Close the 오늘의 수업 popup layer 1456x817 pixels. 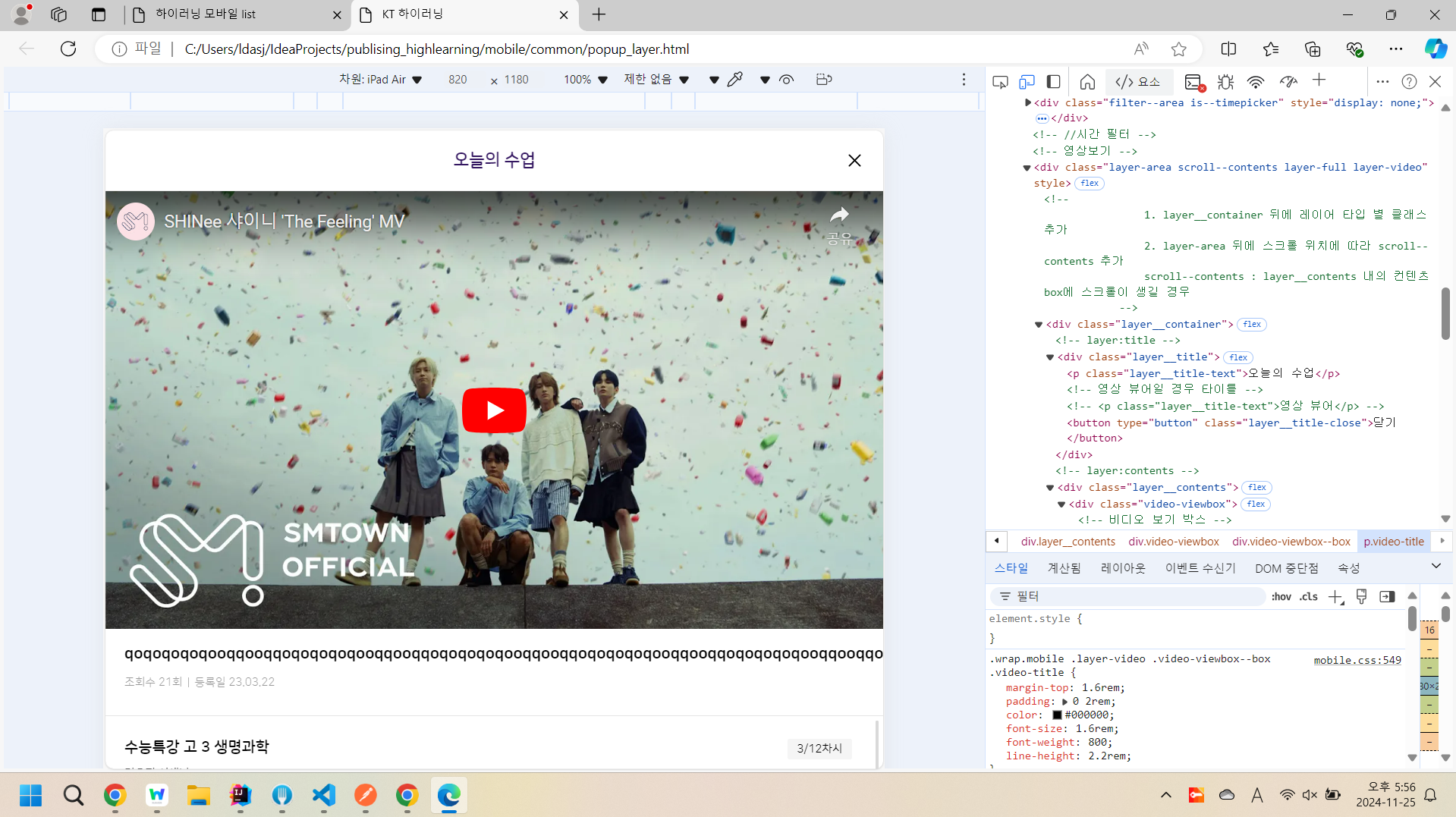[x=854, y=160]
